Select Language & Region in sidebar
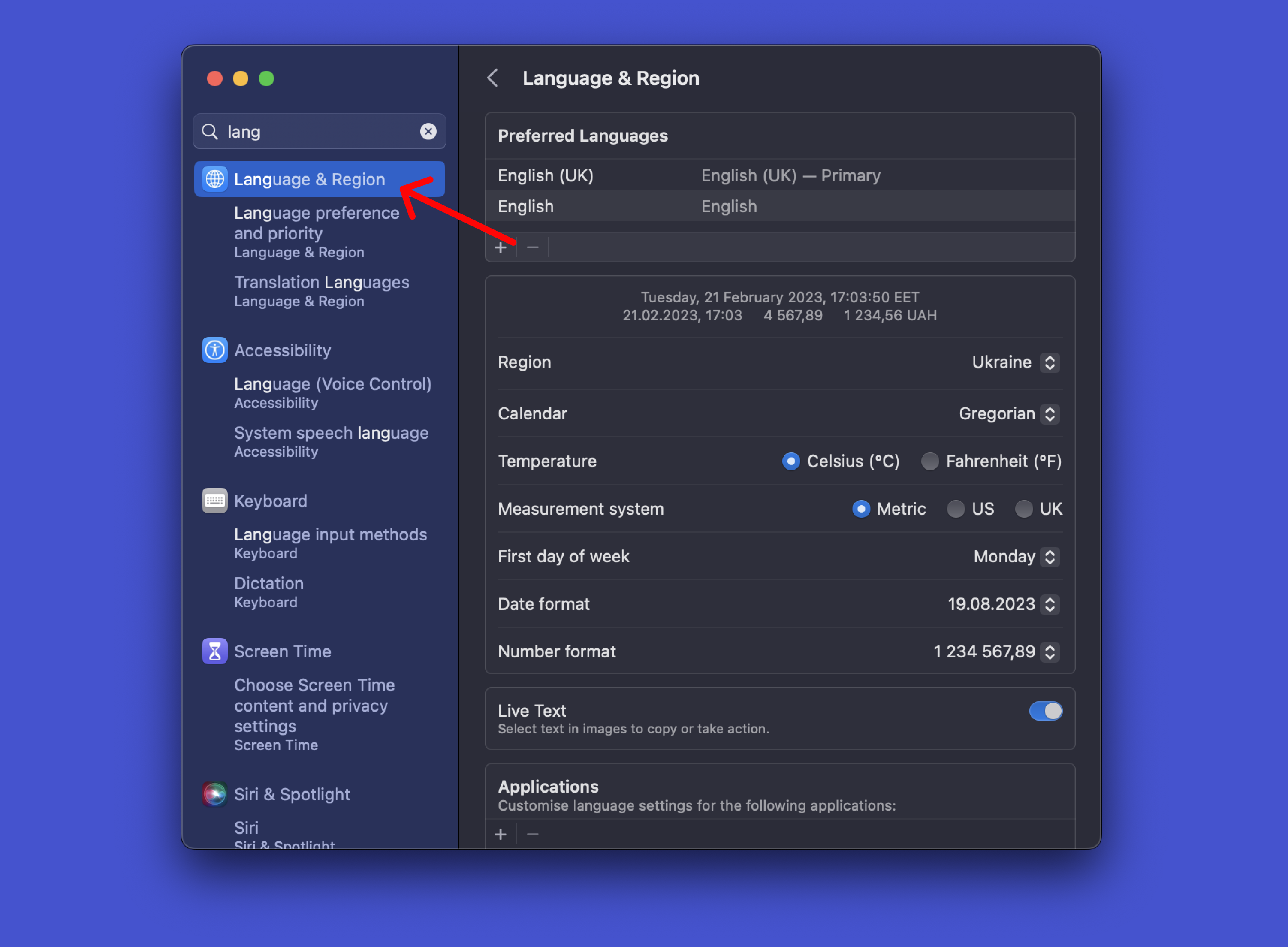The image size is (1288, 947). [320, 179]
